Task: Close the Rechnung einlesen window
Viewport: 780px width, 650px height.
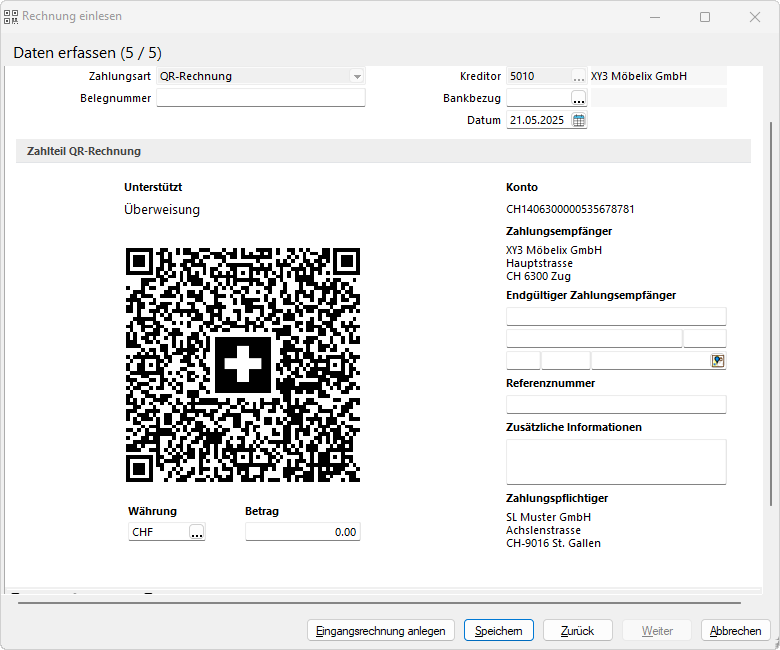Action: click(755, 17)
